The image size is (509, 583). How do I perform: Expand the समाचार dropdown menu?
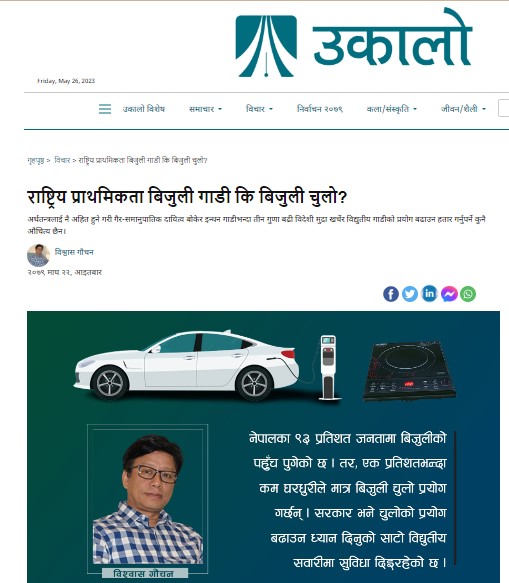point(205,109)
